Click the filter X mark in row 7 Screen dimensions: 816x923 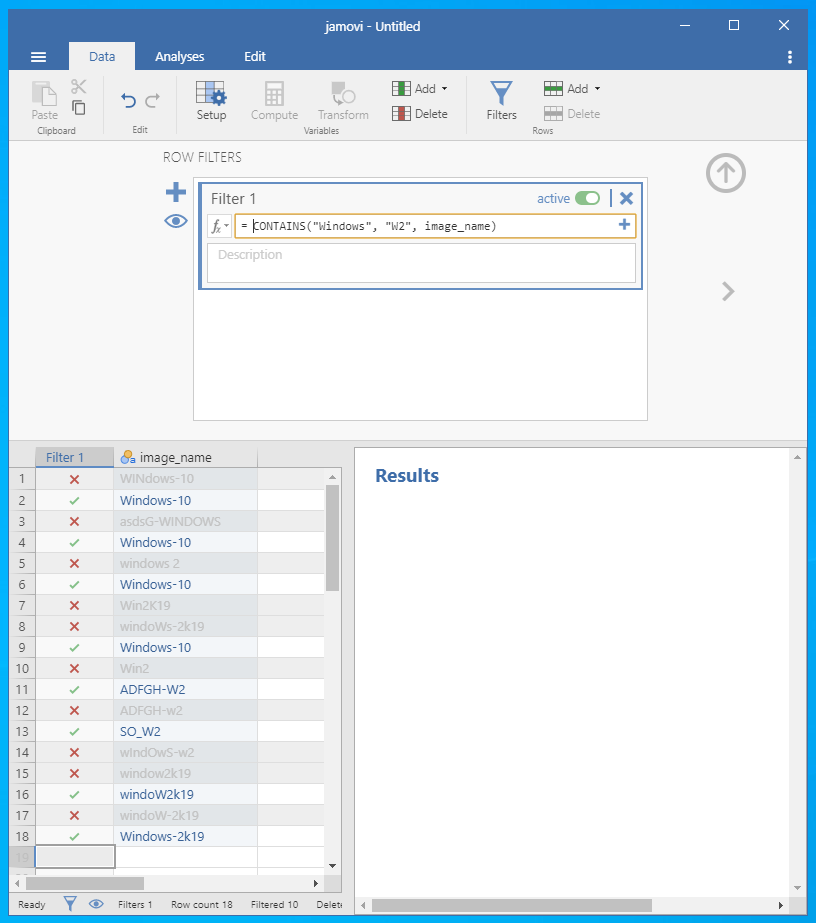coord(74,605)
